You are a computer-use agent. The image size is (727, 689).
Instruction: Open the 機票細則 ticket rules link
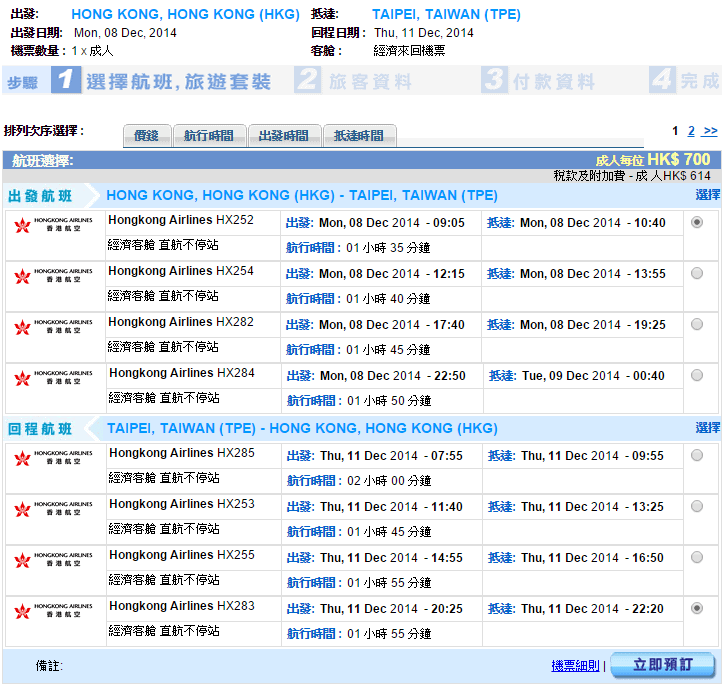coord(575,665)
